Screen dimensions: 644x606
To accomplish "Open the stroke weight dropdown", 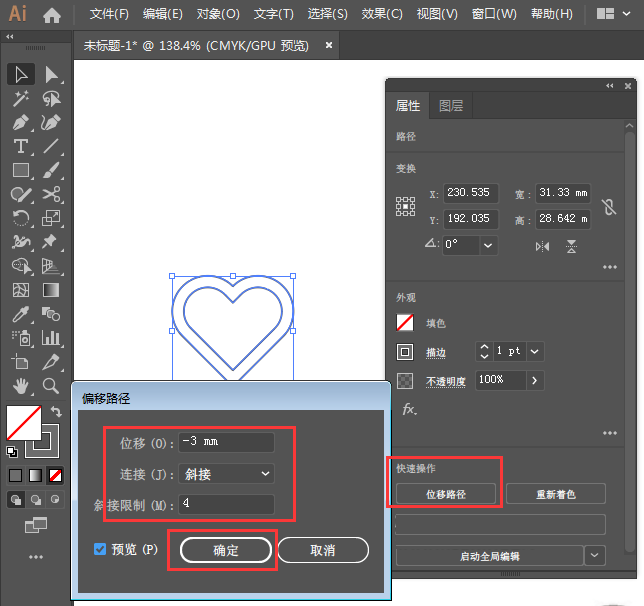I will pyautogui.click(x=535, y=352).
